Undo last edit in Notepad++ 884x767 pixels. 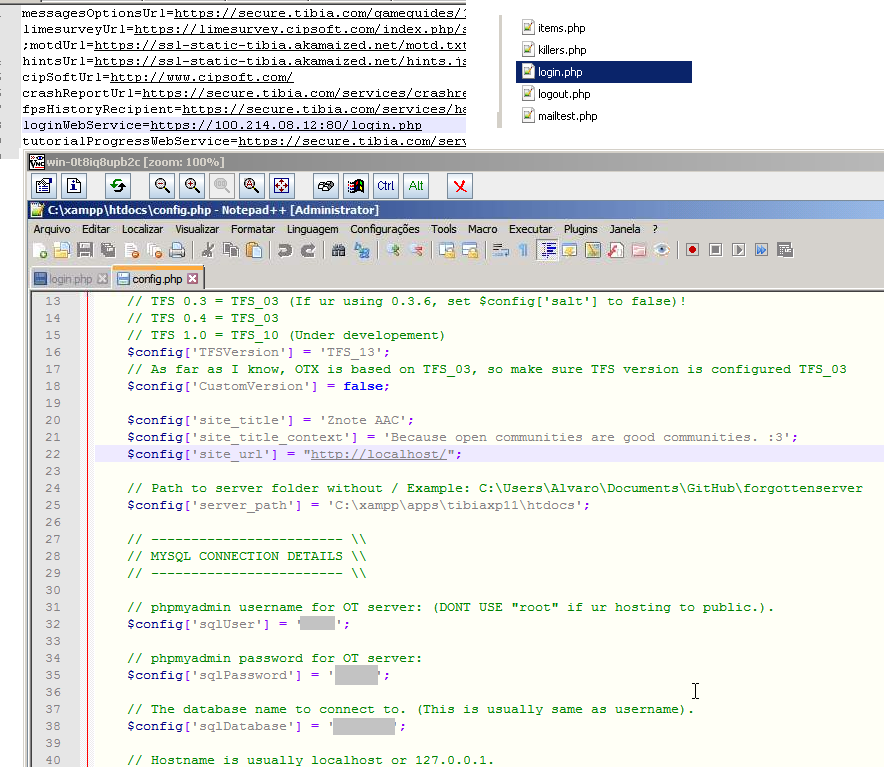[x=285, y=250]
